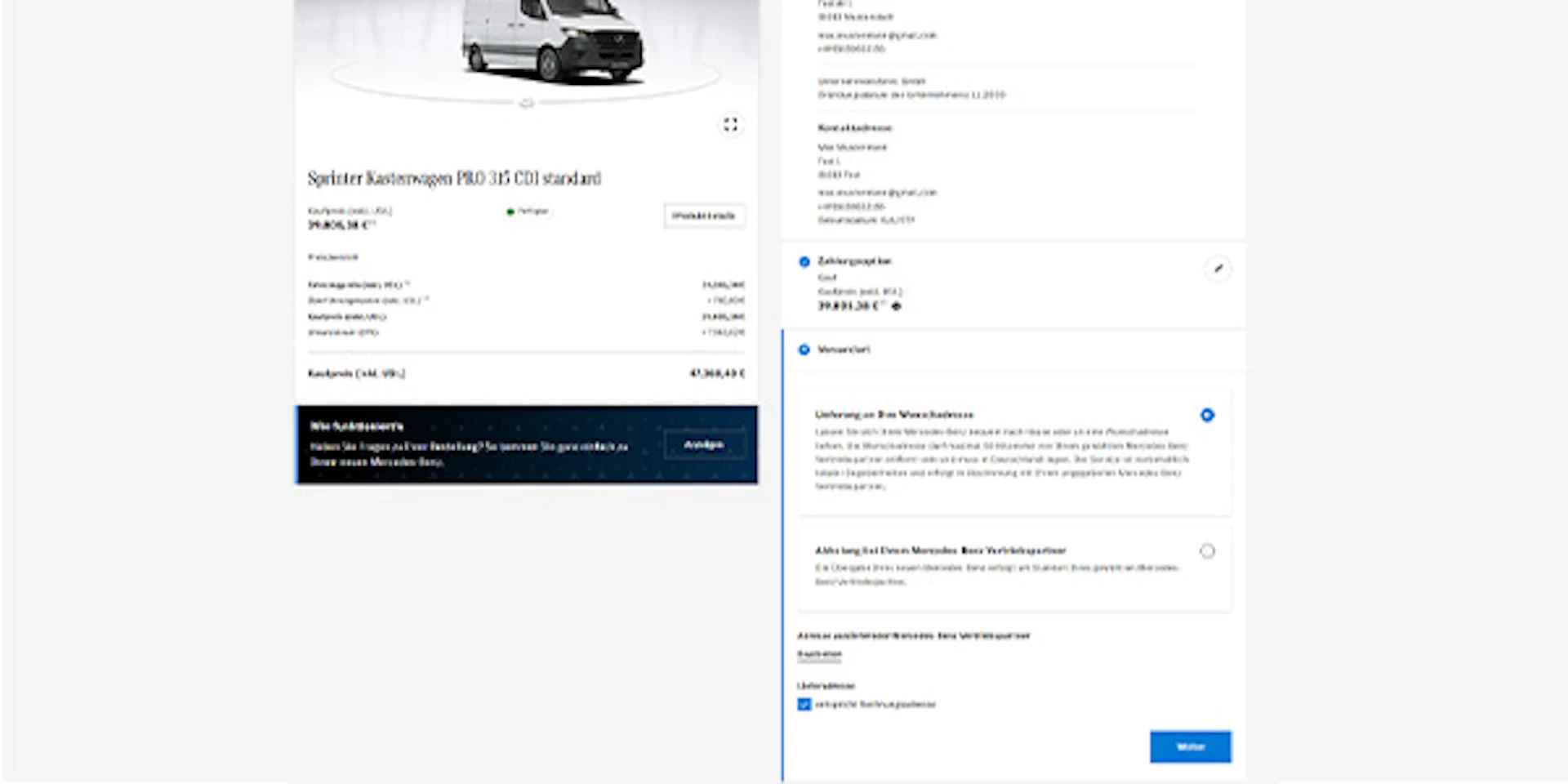This screenshot has height=784, width=1568.
Task: Open the Produktdetails button
Action: (x=704, y=216)
